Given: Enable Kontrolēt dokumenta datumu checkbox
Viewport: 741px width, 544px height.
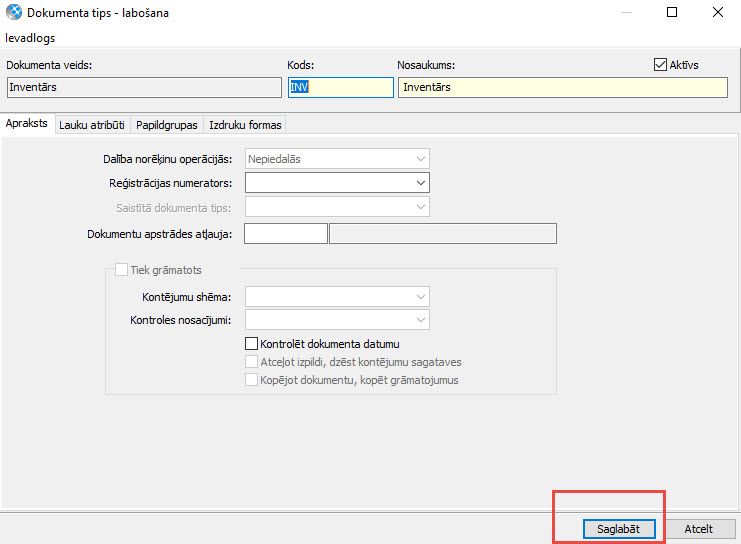Looking at the screenshot, I should (x=251, y=344).
